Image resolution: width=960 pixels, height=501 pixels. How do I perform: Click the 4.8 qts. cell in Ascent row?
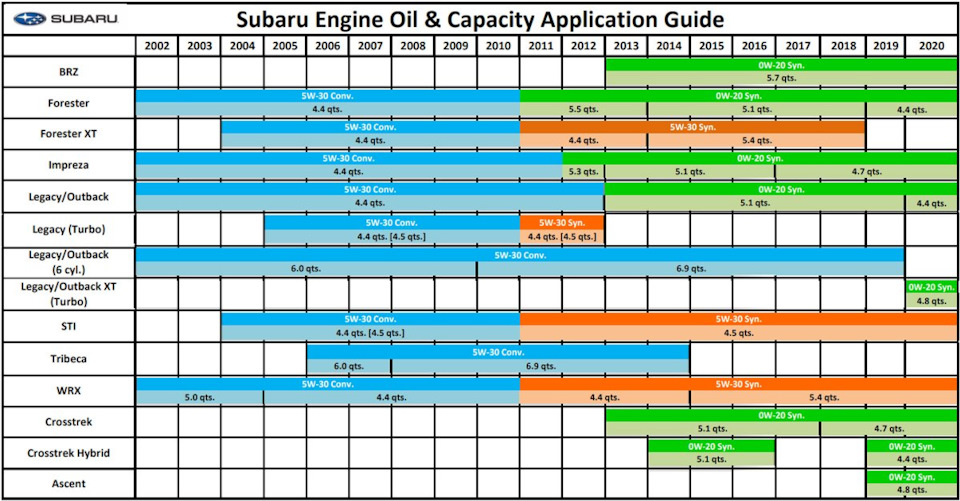[912, 490]
